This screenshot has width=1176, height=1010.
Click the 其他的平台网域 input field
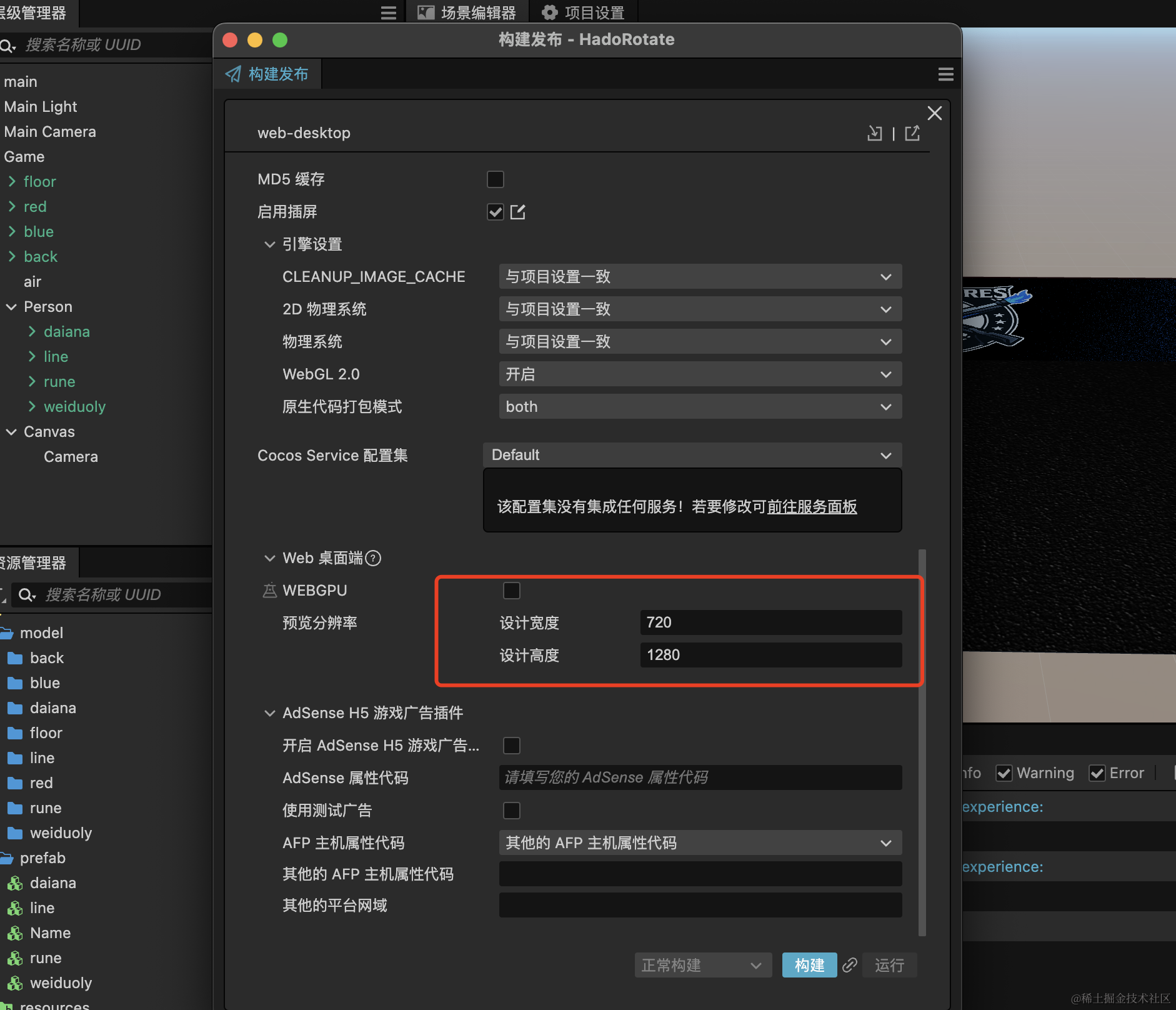[x=700, y=905]
